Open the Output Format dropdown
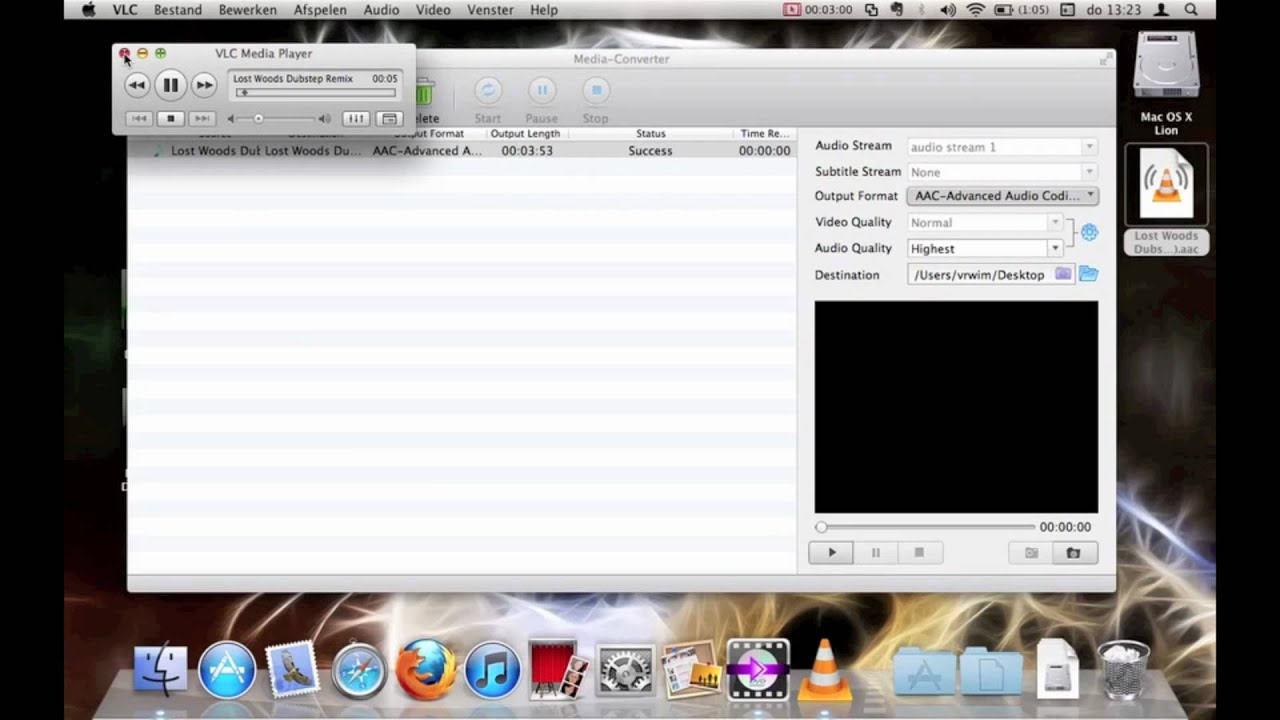1280x720 pixels. click(x=1002, y=196)
